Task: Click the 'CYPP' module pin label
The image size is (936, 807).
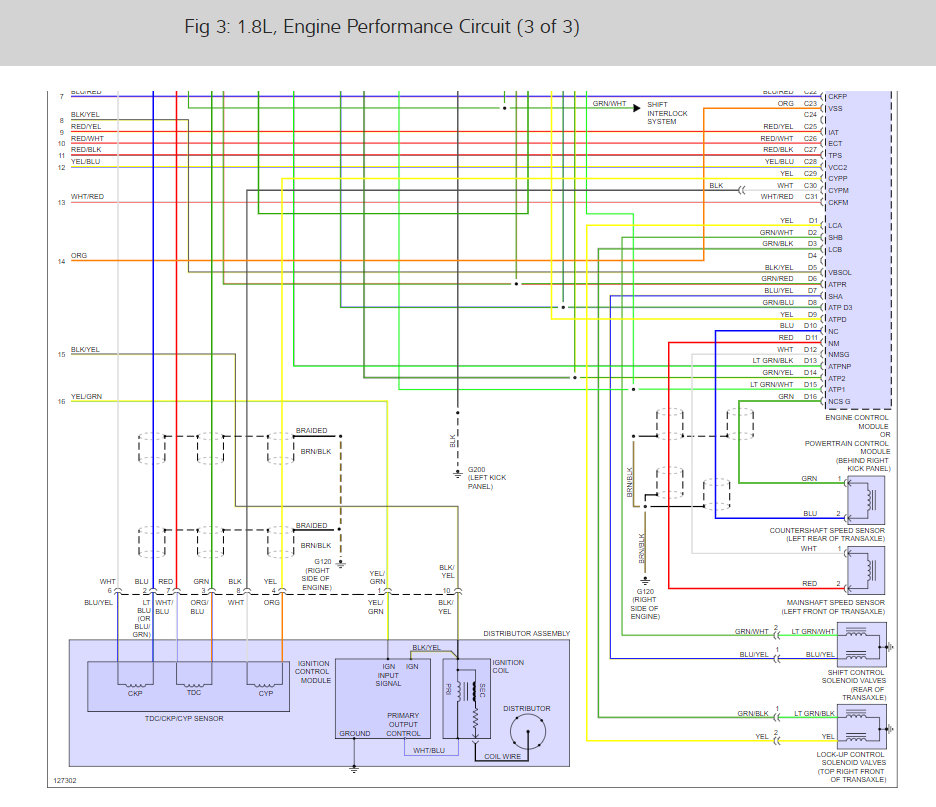Action: coord(838,178)
